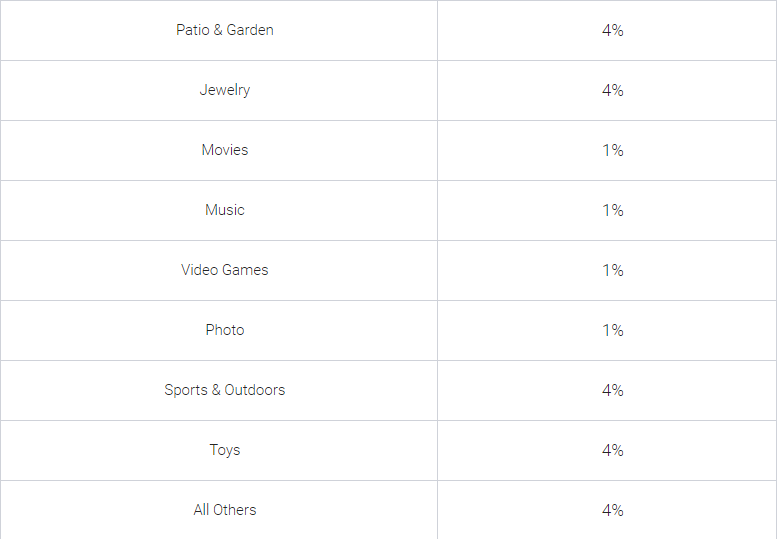The width and height of the screenshot is (779, 539).
Task: Select the 4% value for Patio & Garden
Action: 612,30
